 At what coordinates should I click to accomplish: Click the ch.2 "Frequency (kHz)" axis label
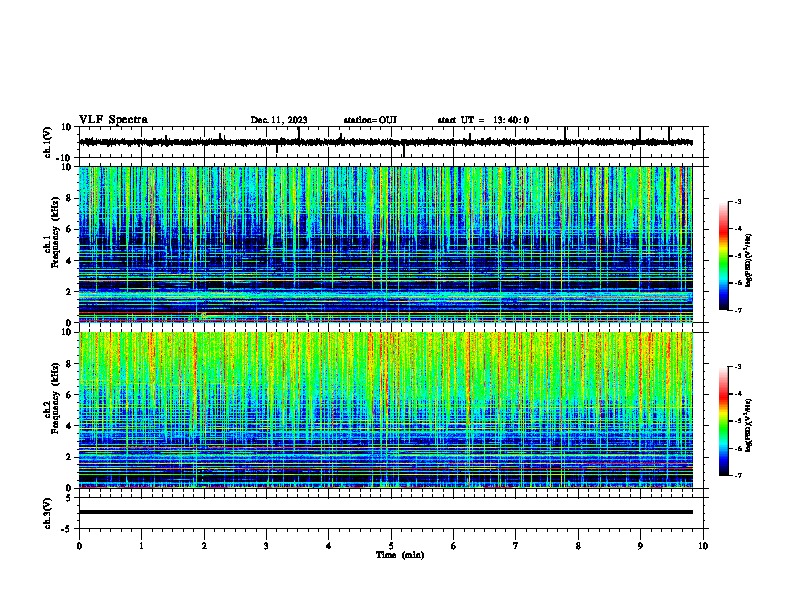point(55,398)
